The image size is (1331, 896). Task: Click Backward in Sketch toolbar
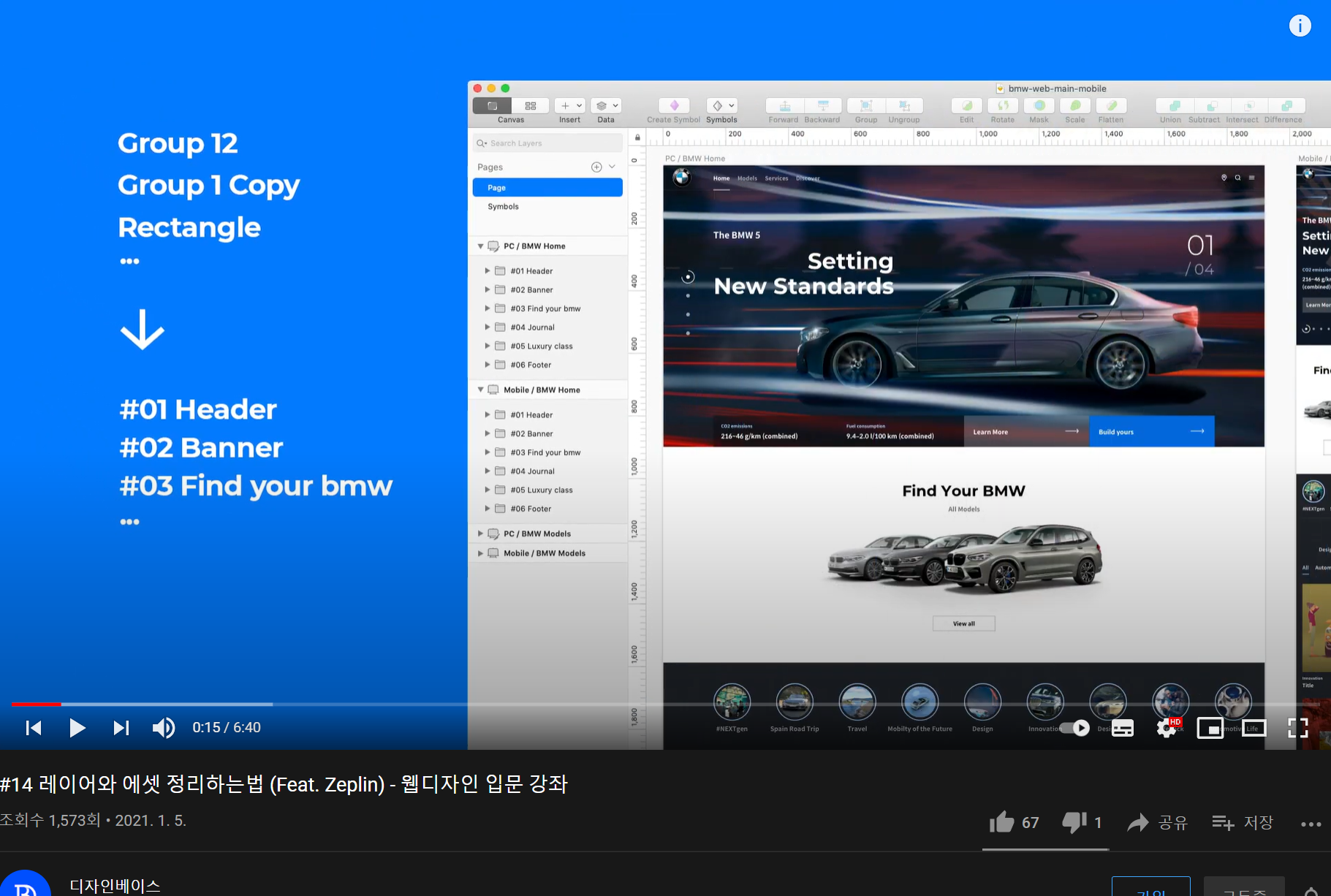click(823, 106)
